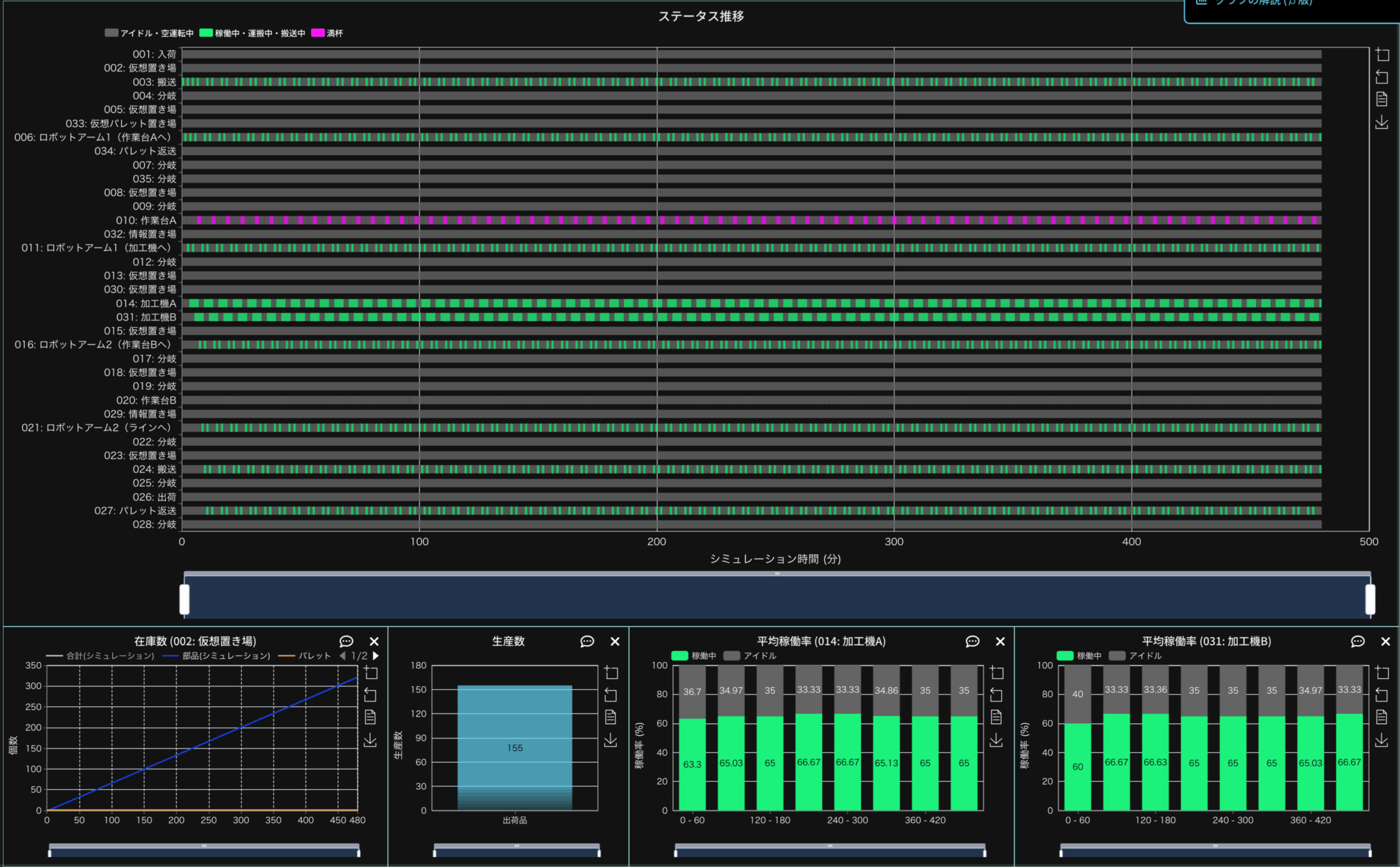Viewport: 1400px width, 867px height.
Task: Download ステータス推移 chart as image
Action: click(x=1382, y=122)
